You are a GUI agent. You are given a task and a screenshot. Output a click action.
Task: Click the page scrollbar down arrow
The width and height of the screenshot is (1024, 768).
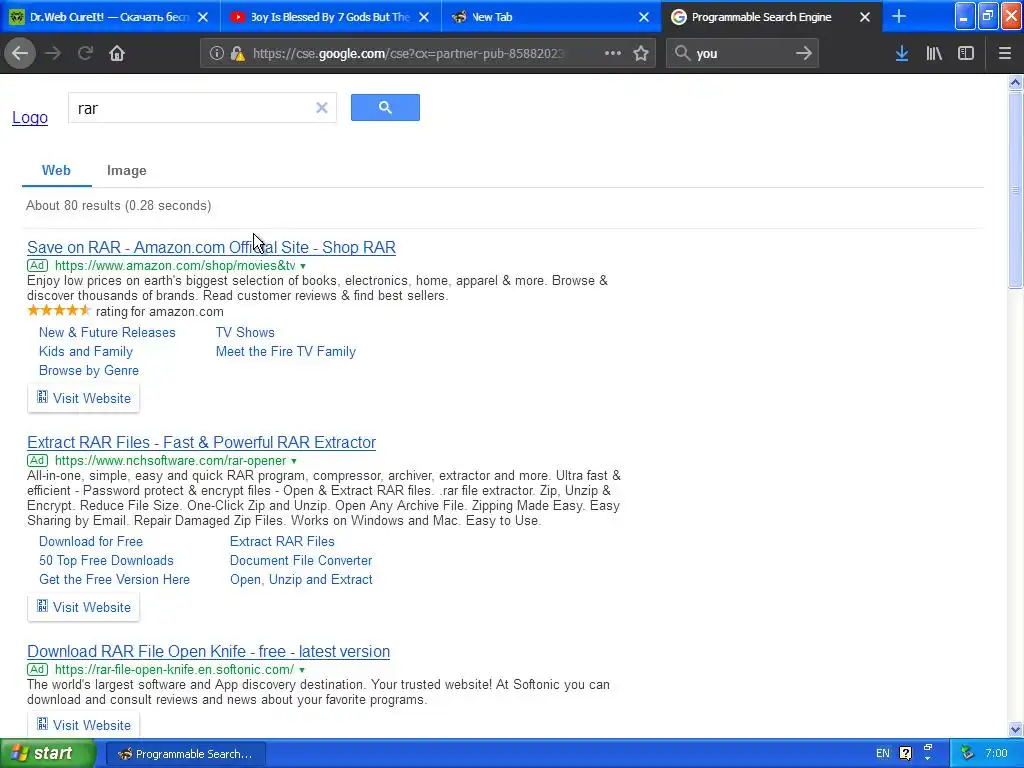pyautogui.click(x=1015, y=729)
